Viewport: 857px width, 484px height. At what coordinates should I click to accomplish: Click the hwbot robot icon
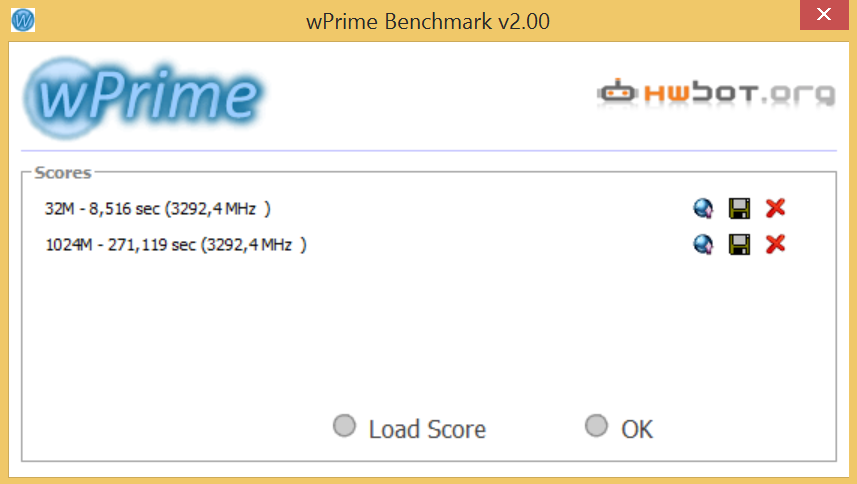617,92
